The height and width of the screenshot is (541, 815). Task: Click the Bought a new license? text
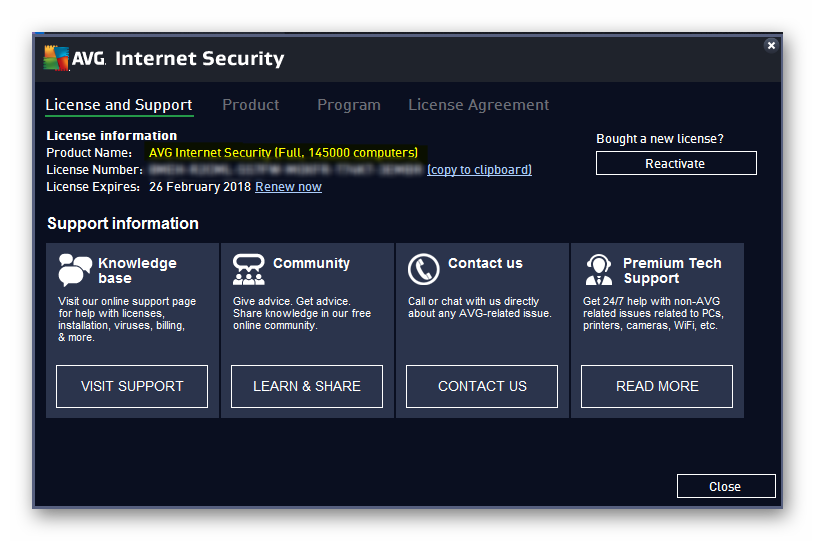660,139
